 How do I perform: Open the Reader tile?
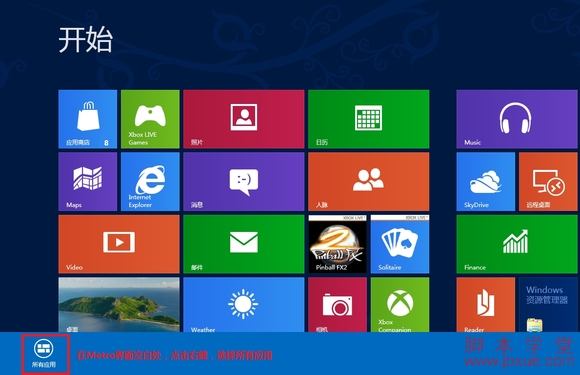point(486,305)
